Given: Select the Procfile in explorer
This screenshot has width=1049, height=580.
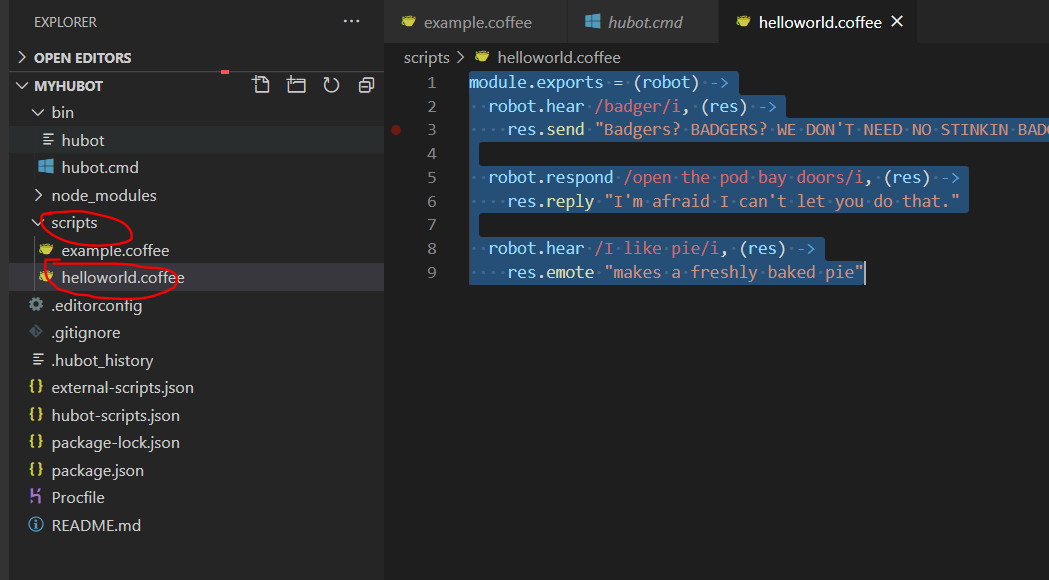Looking at the screenshot, I should (78, 497).
